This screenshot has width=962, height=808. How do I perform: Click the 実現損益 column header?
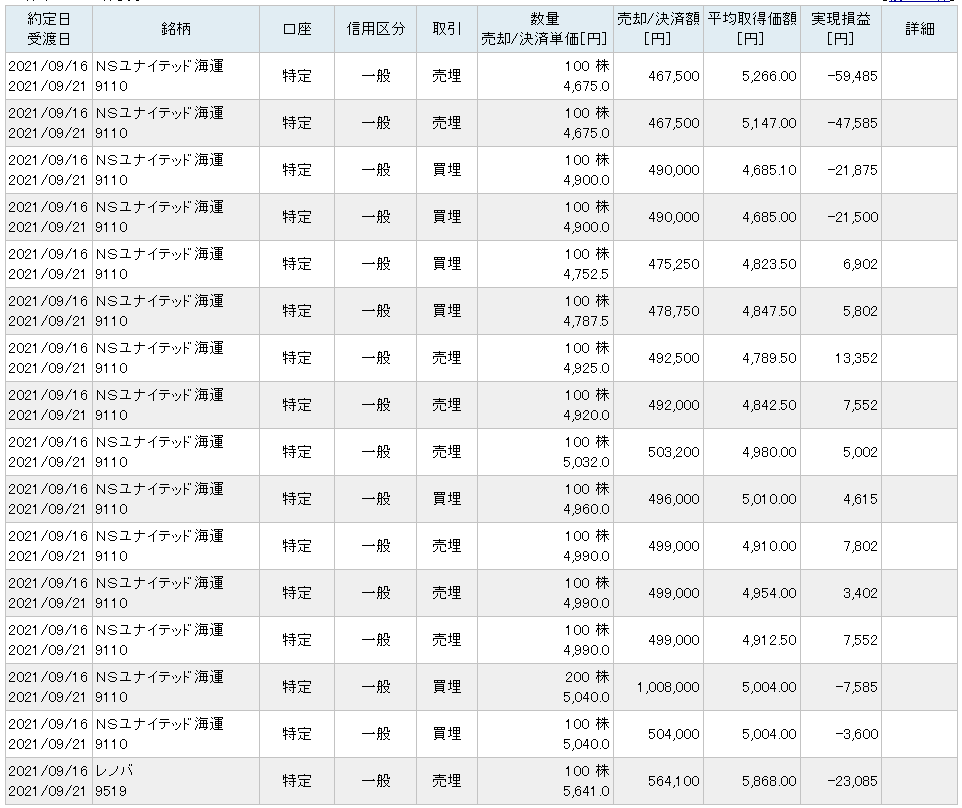point(841,29)
